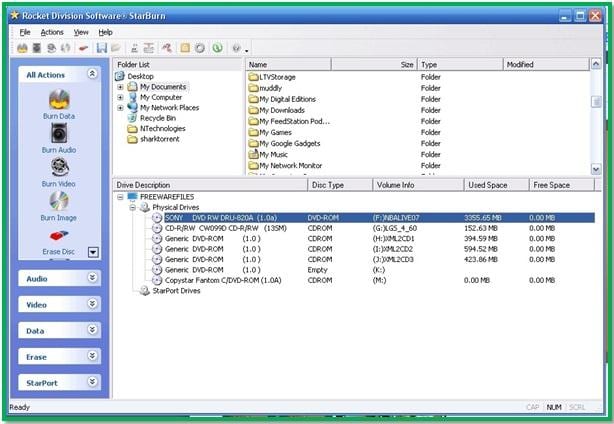The image size is (614, 424).
Task: Expand the My Computer tree node
Action: pyautogui.click(x=120, y=97)
